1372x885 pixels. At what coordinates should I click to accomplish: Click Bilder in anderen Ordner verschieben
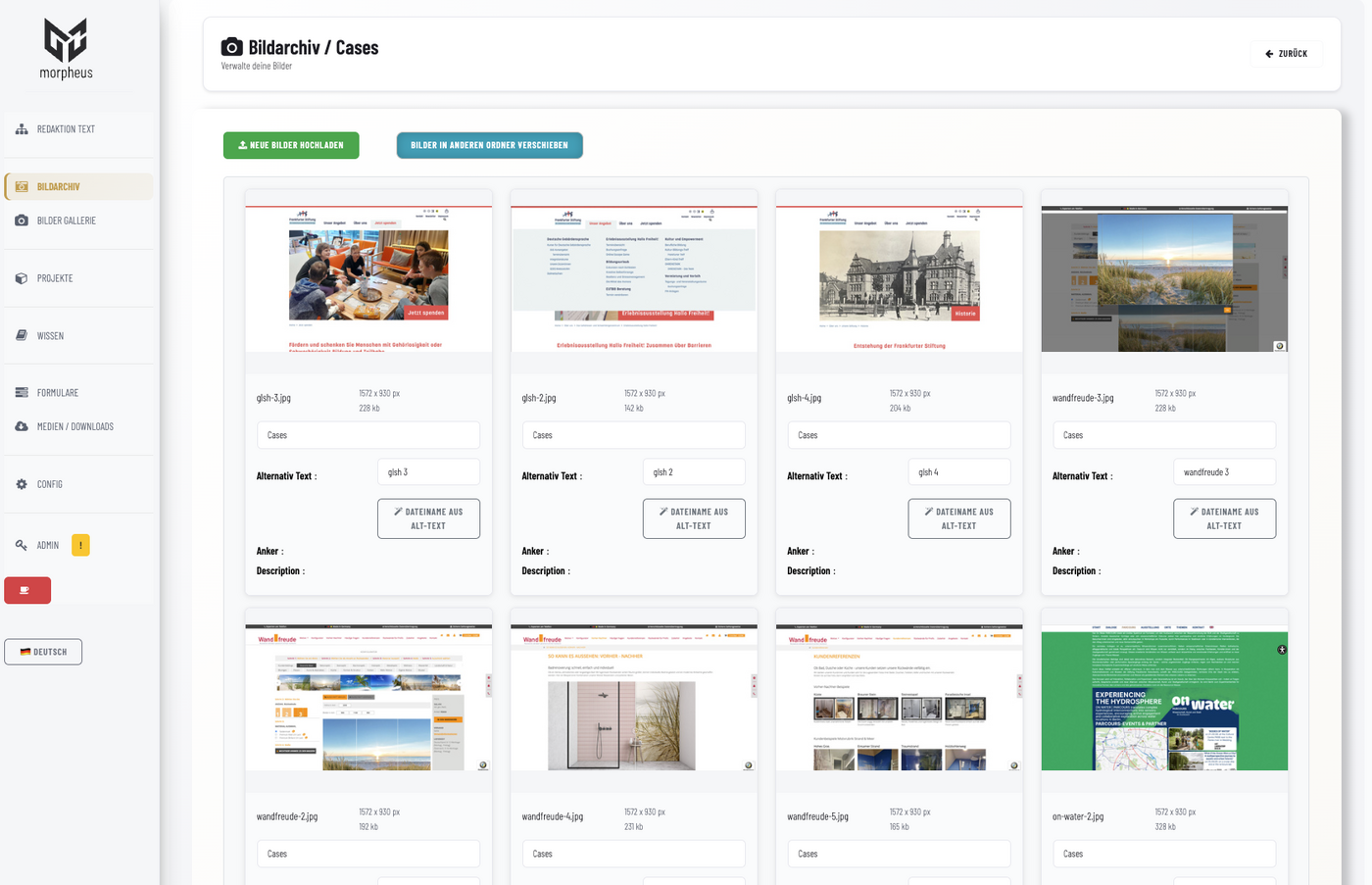coord(489,145)
